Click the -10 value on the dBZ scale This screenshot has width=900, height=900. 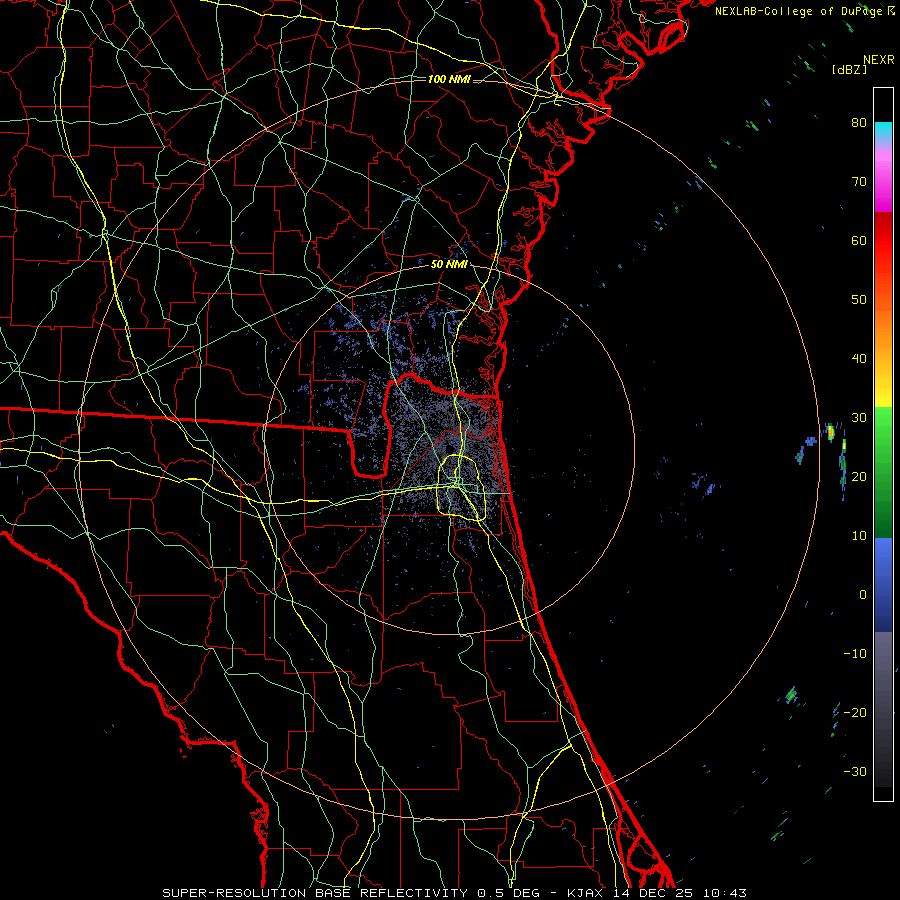[x=855, y=654]
